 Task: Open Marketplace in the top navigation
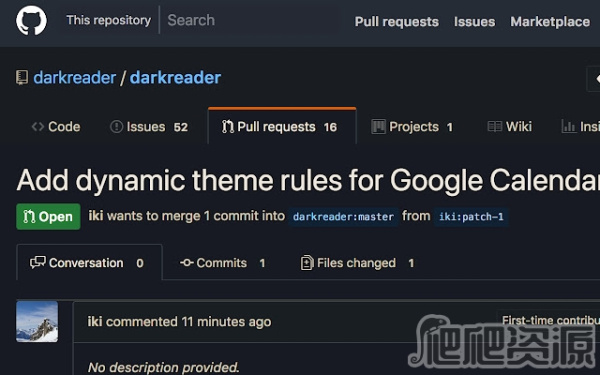point(550,22)
